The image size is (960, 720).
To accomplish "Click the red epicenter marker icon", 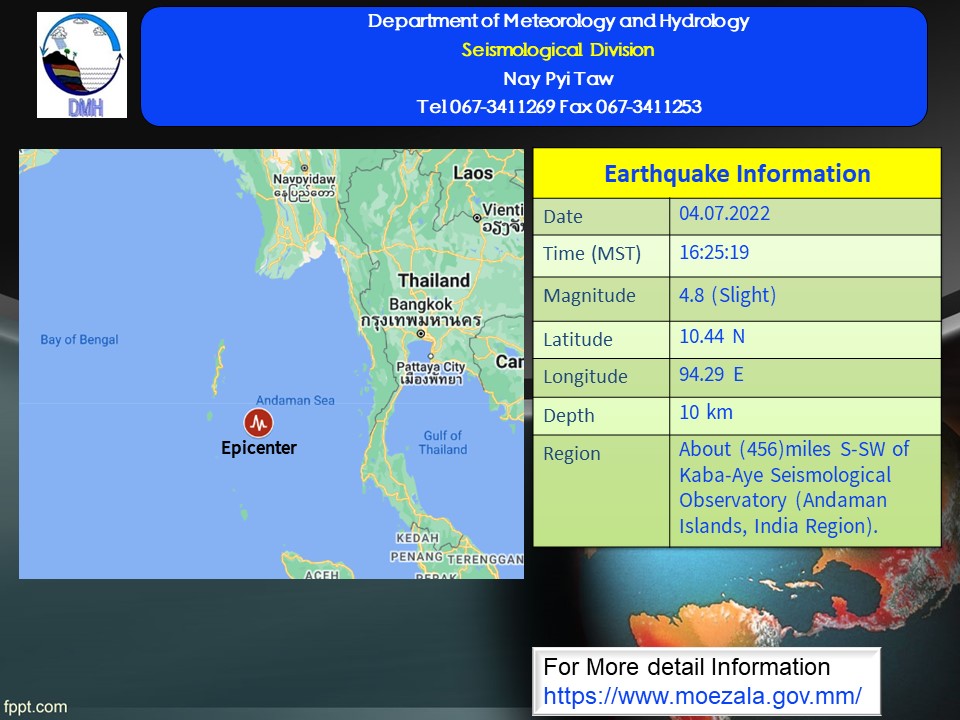I will 258,422.
